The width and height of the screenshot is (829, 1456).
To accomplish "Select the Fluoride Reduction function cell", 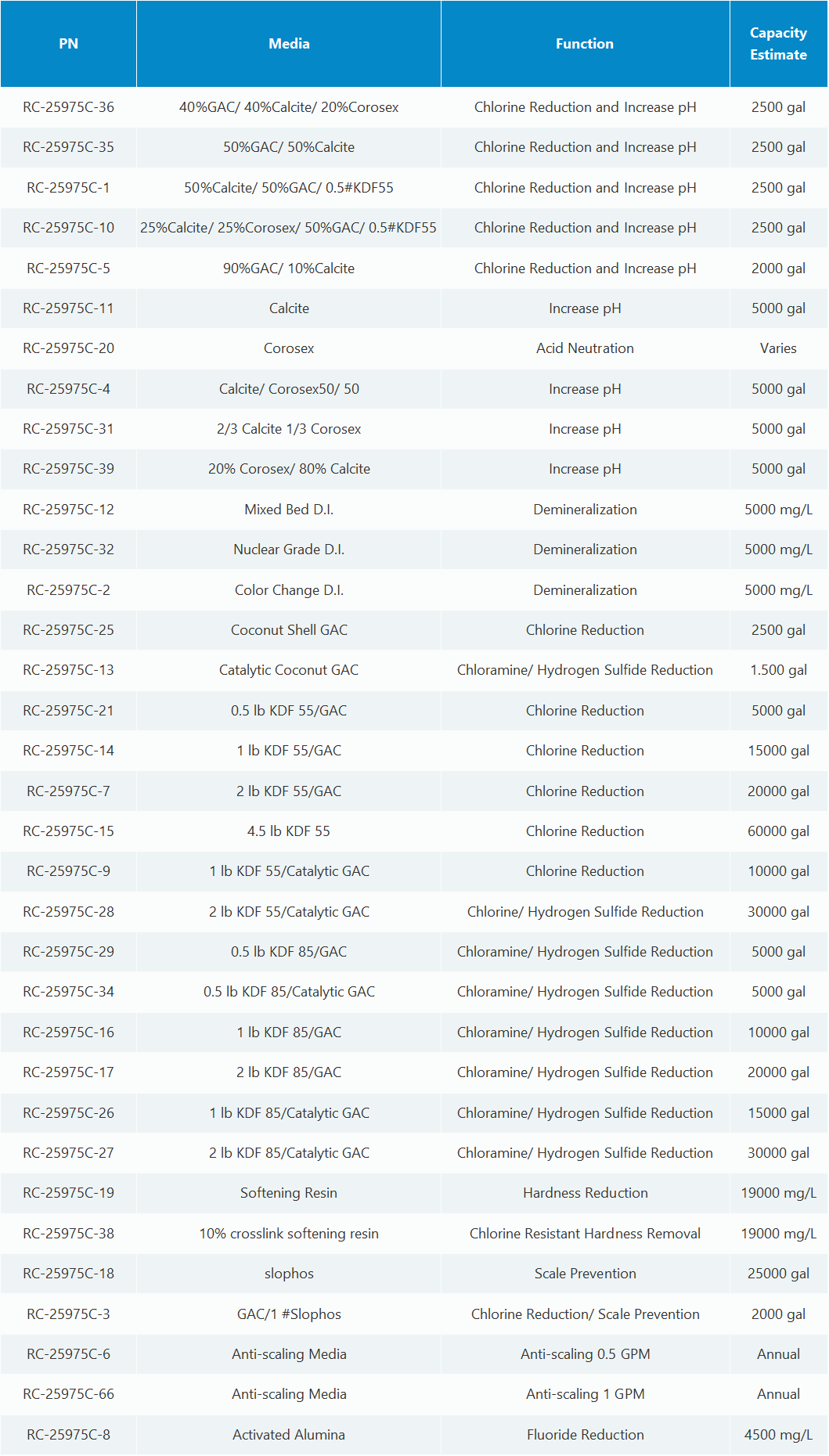I will [585, 1435].
